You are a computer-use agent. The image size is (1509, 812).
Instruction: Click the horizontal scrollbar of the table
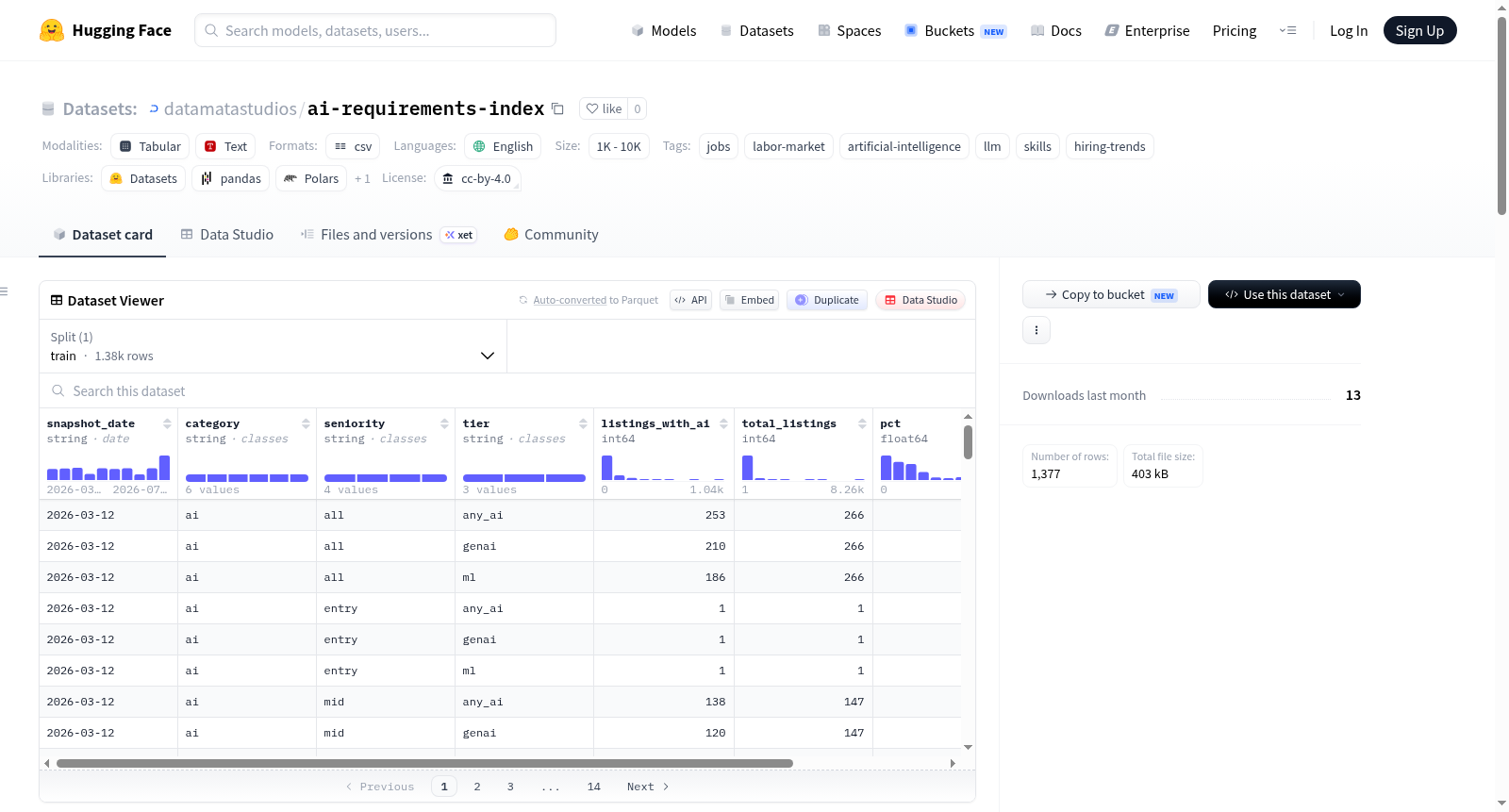[x=424, y=763]
